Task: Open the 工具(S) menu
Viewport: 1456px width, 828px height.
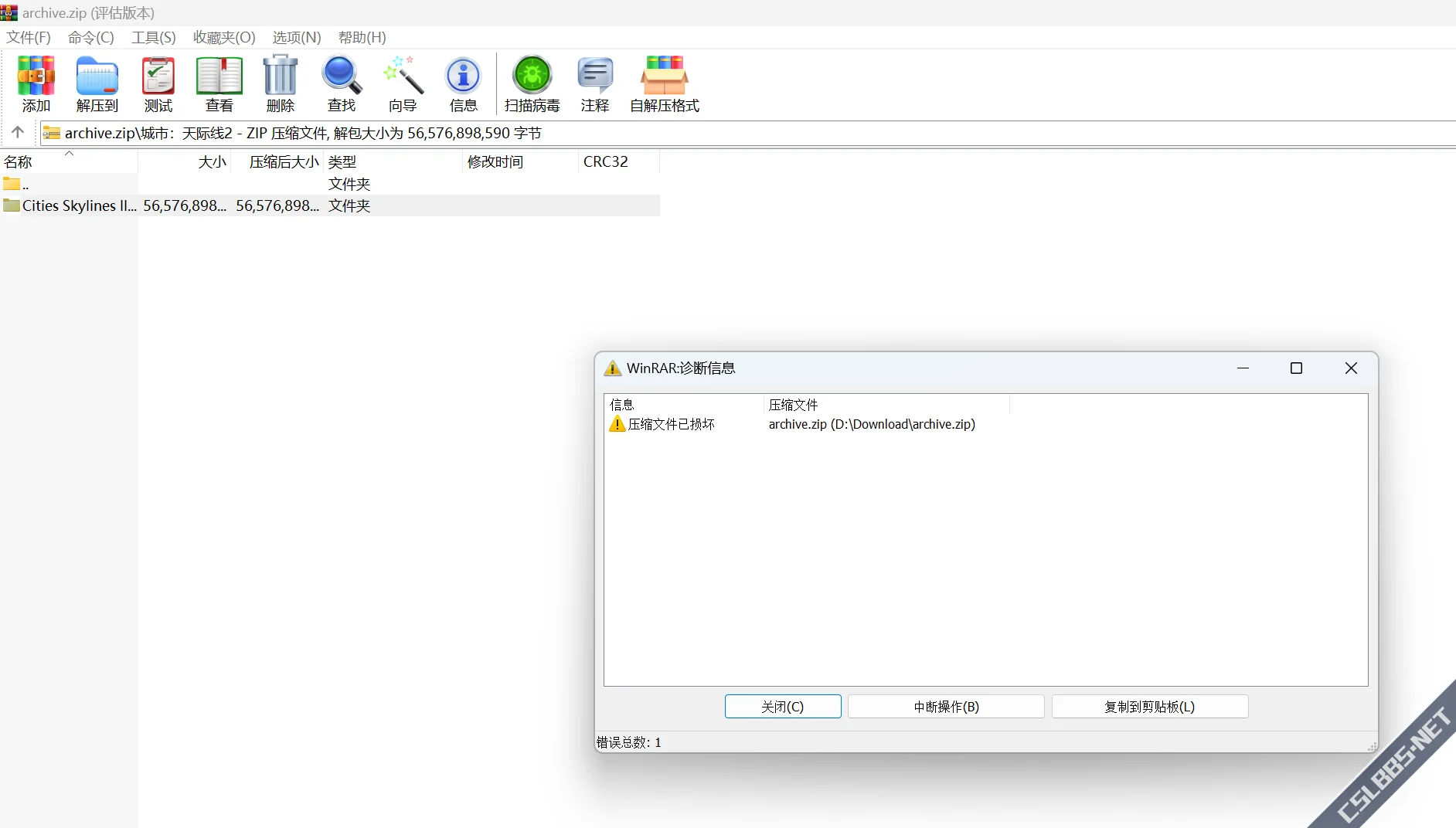Action: point(154,37)
